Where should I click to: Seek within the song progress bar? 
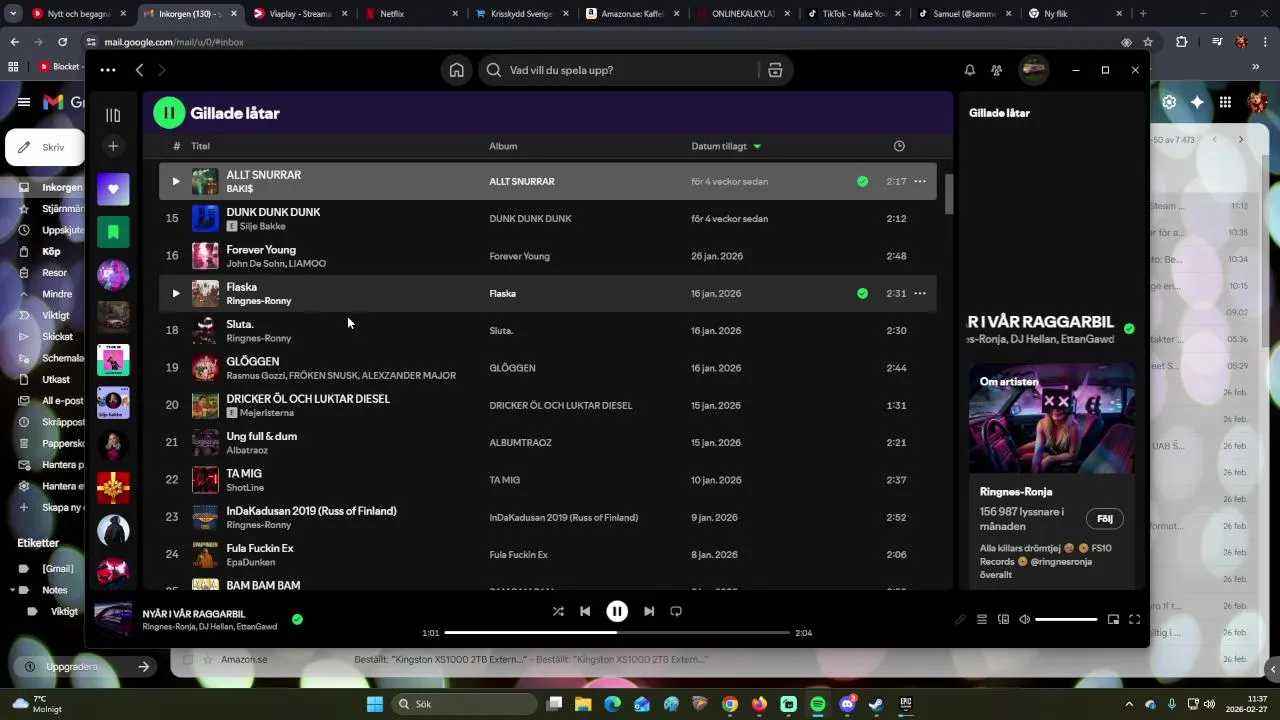point(617,632)
